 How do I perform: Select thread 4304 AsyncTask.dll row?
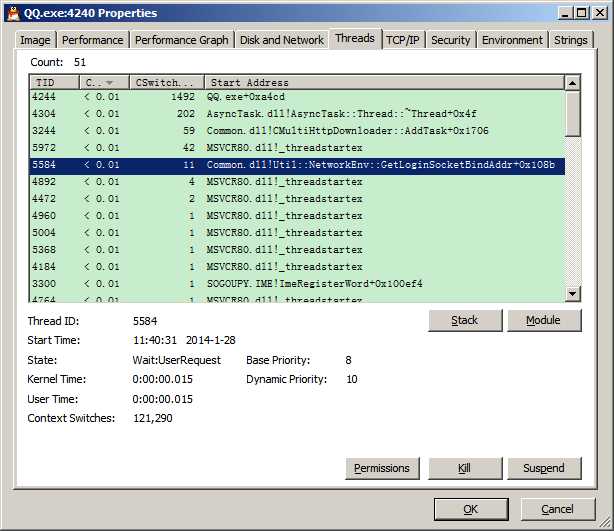point(297,114)
